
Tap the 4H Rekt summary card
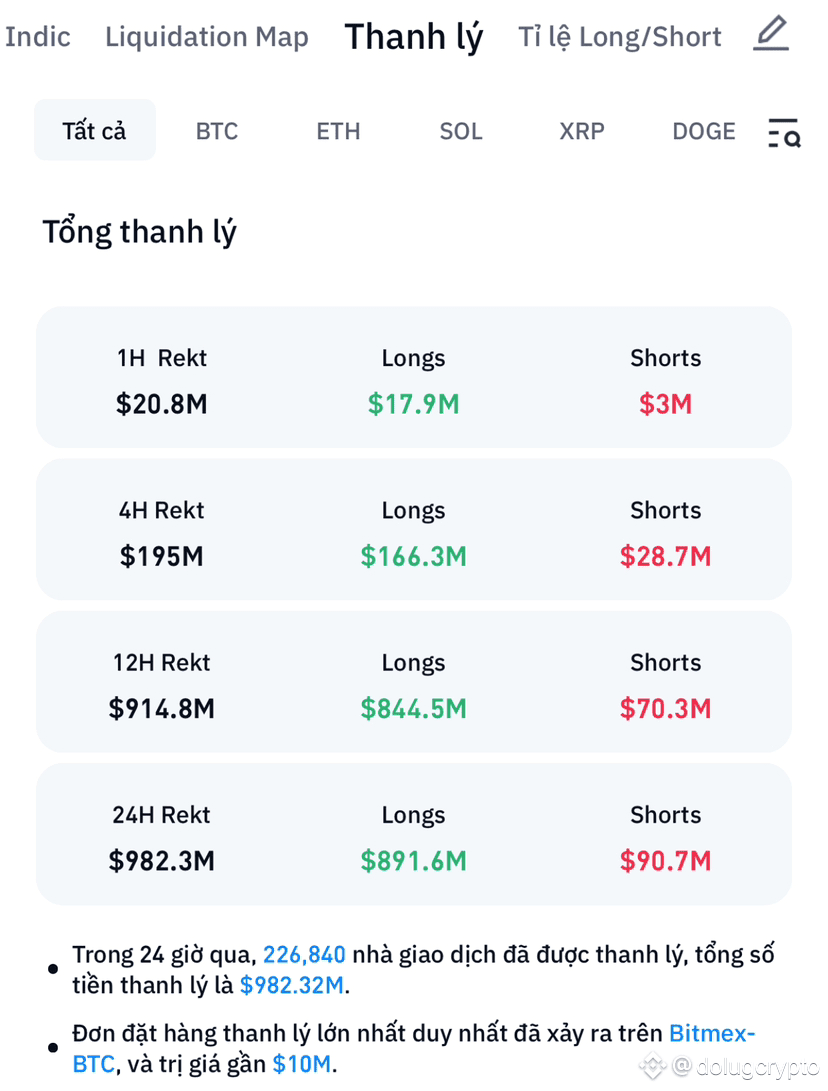[x=413, y=529]
